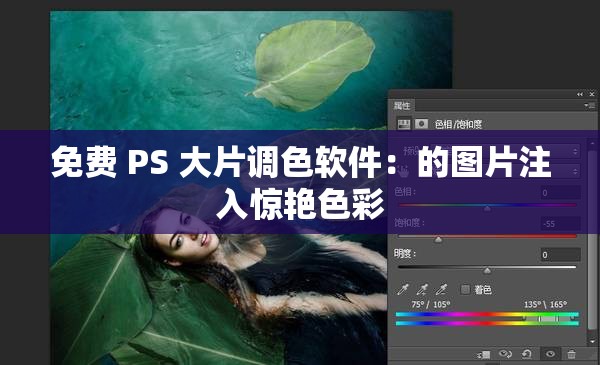
Task: Click the 饱和度 label
Action: click(409, 222)
